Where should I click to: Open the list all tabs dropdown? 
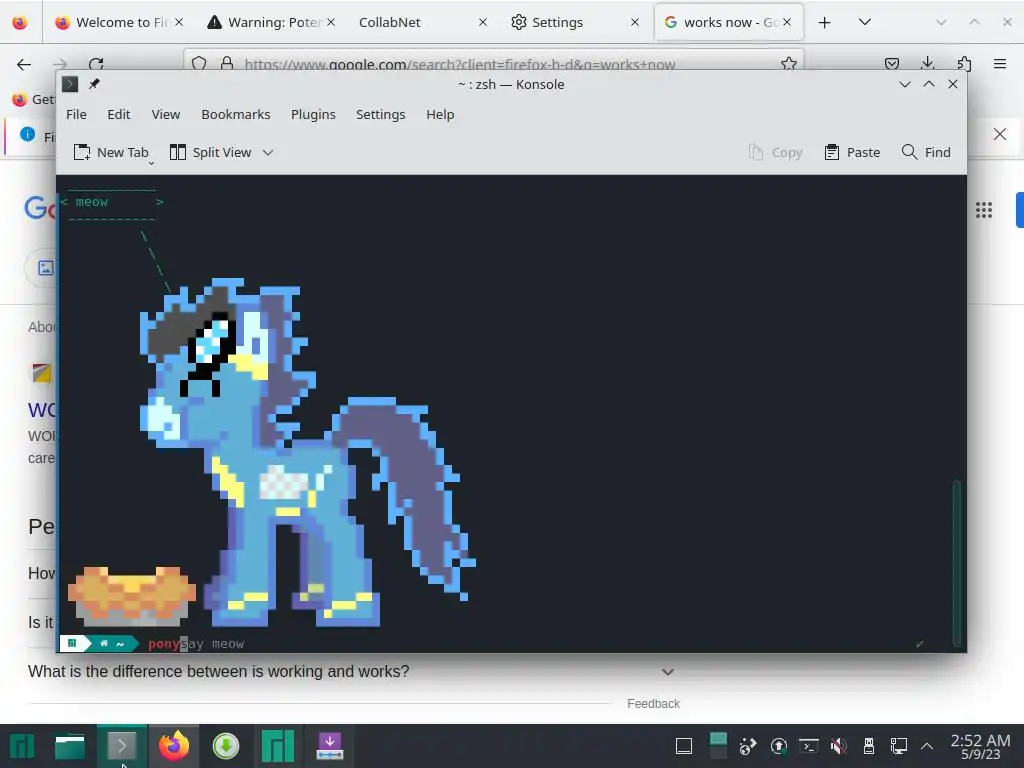pos(865,22)
